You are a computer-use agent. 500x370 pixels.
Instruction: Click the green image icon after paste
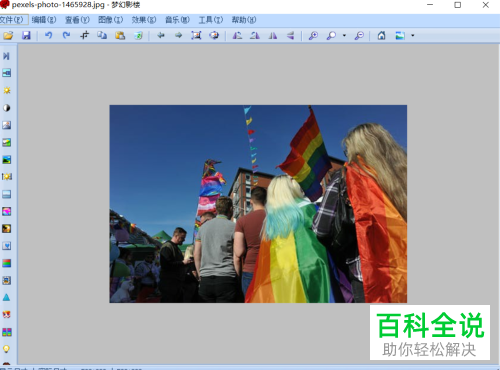138,35
